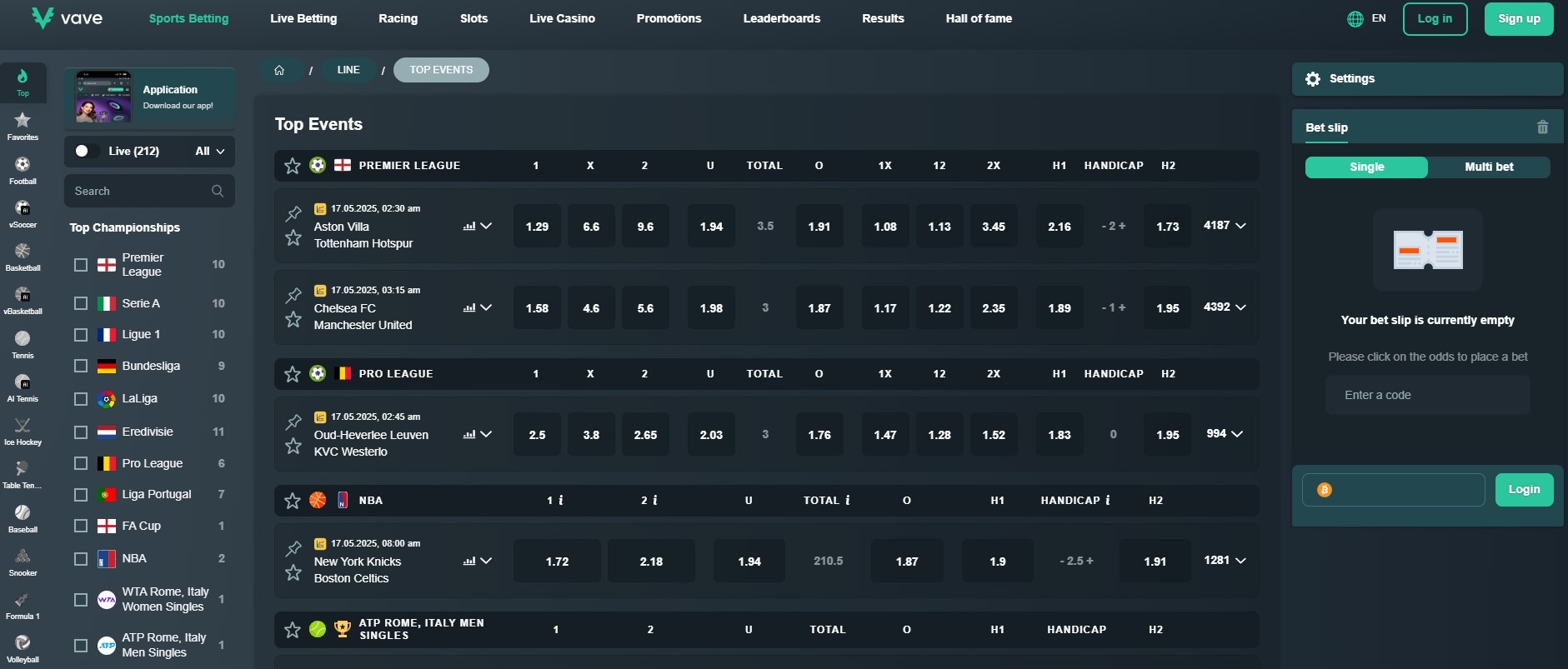Favorite the Premier League header star
The height and width of the screenshot is (669, 1568).
click(293, 166)
